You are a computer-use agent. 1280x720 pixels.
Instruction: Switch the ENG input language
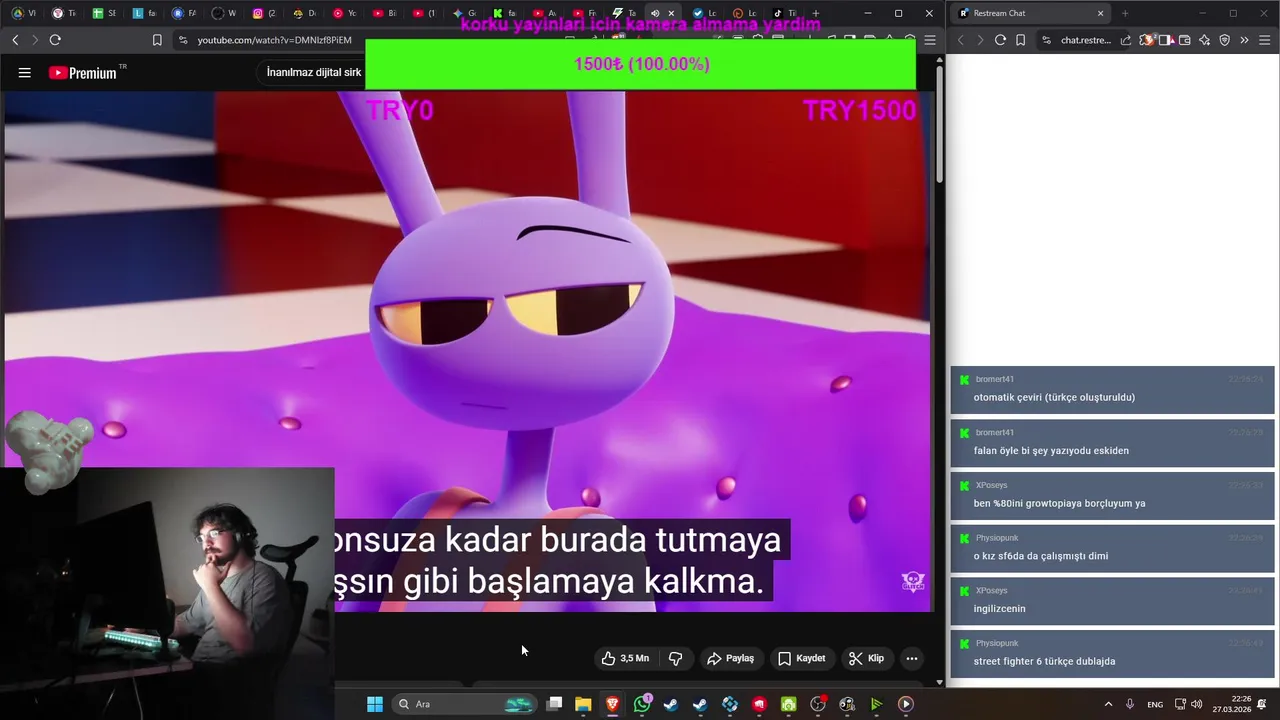[1155, 704]
